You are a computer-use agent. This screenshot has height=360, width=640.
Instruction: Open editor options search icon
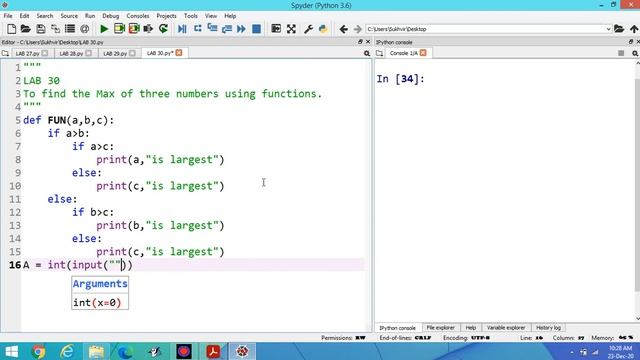click(x=367, y=53)
